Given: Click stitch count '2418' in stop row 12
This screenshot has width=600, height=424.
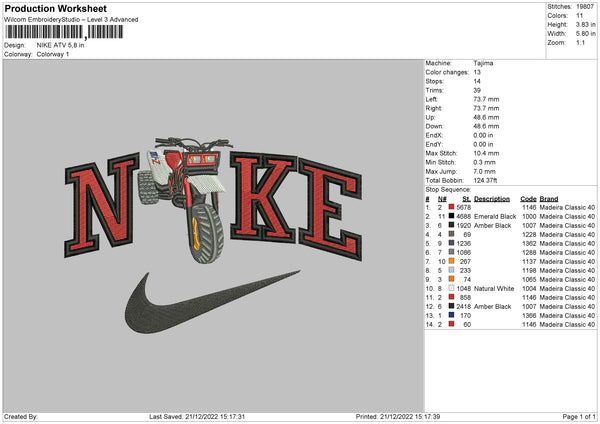Looking at the screenshot, I should (463, 307).
